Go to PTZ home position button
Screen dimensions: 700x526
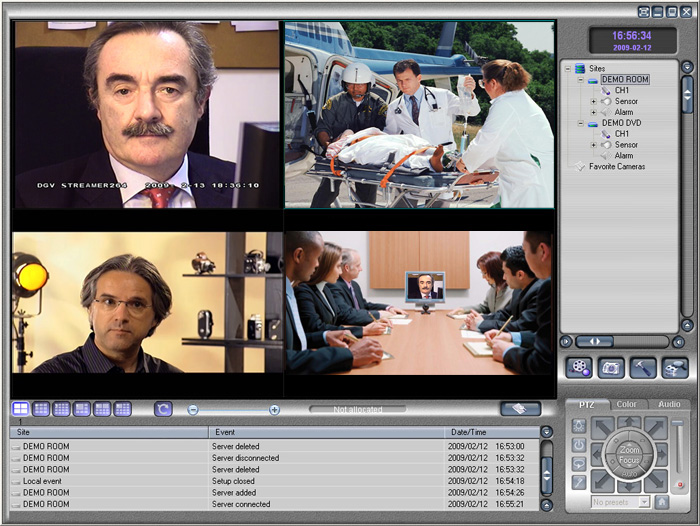(662, 502)
